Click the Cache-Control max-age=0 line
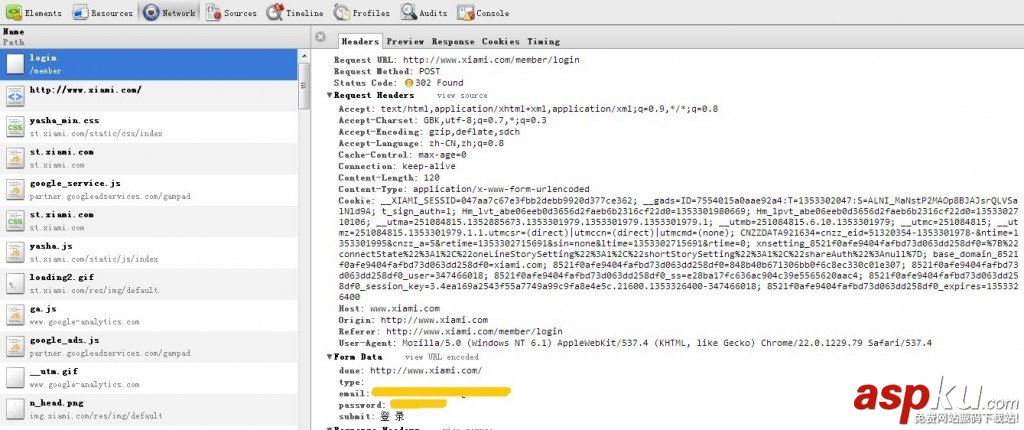1024x430 pixels. (402, 155)
